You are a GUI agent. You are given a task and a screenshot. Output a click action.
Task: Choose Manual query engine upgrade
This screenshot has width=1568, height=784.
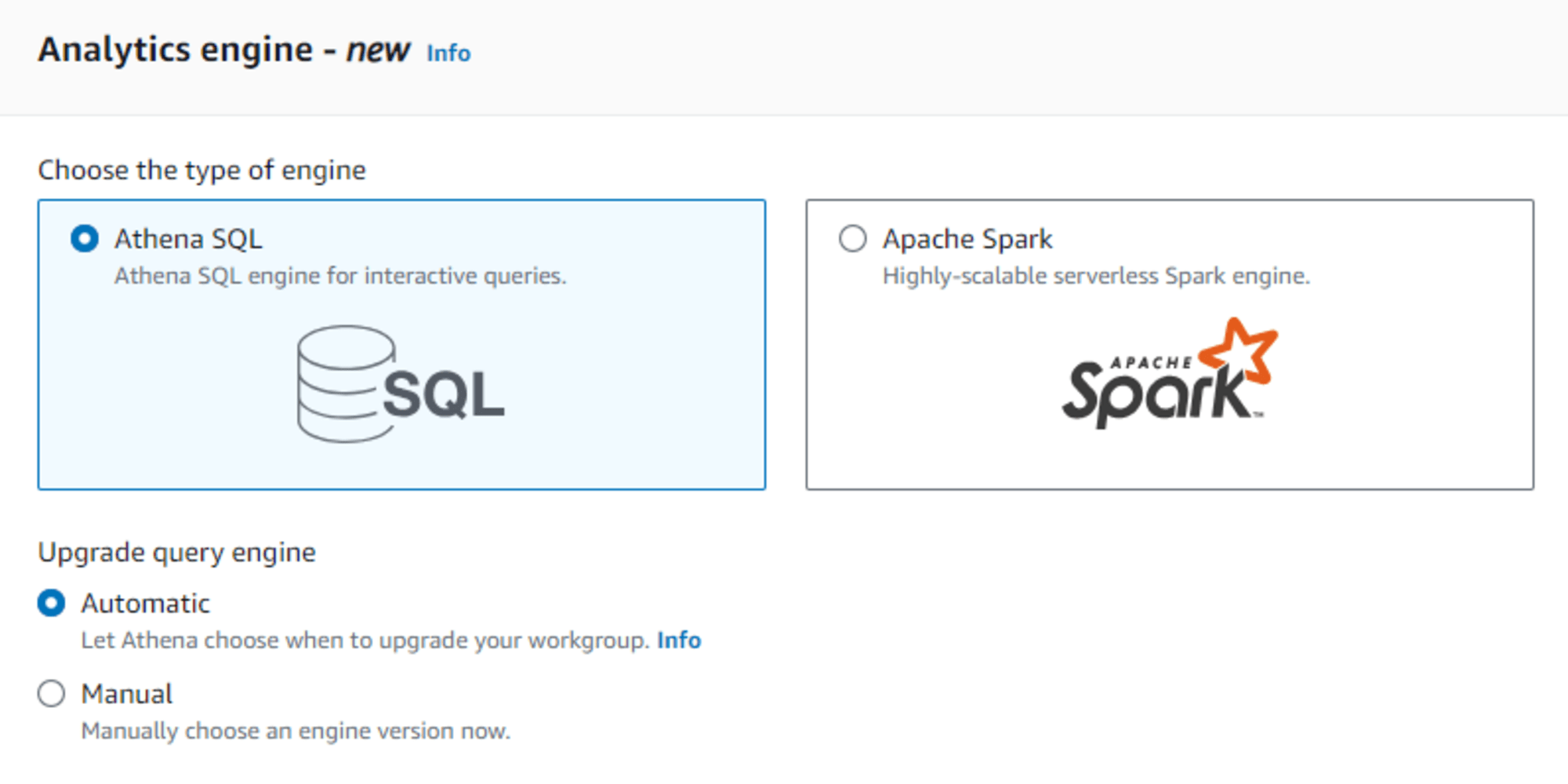(52, 694)
